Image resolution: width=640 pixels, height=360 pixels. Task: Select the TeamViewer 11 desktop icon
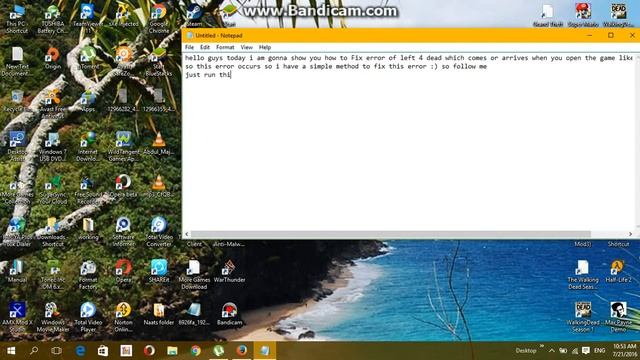pyautogui.click(x=88, y=18)
